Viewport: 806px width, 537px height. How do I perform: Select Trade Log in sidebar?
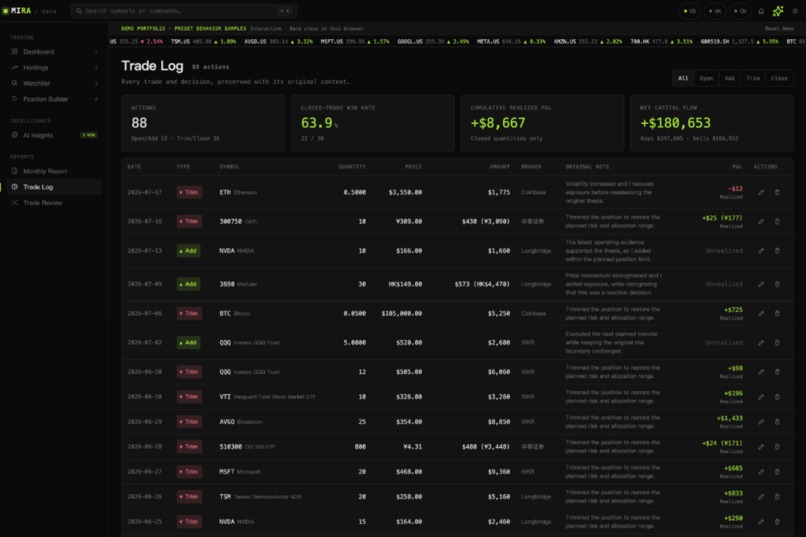click(53, 187)
